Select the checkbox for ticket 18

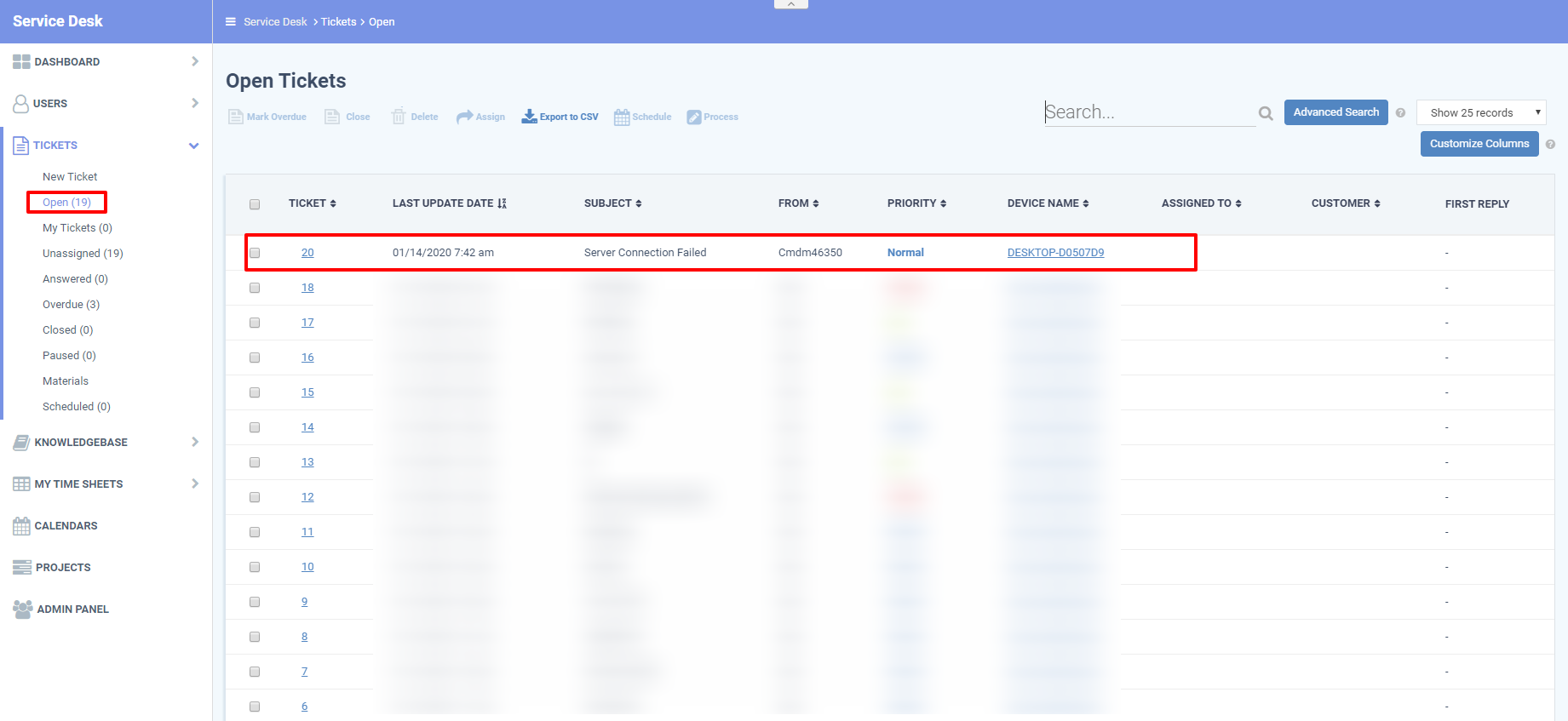255,288
